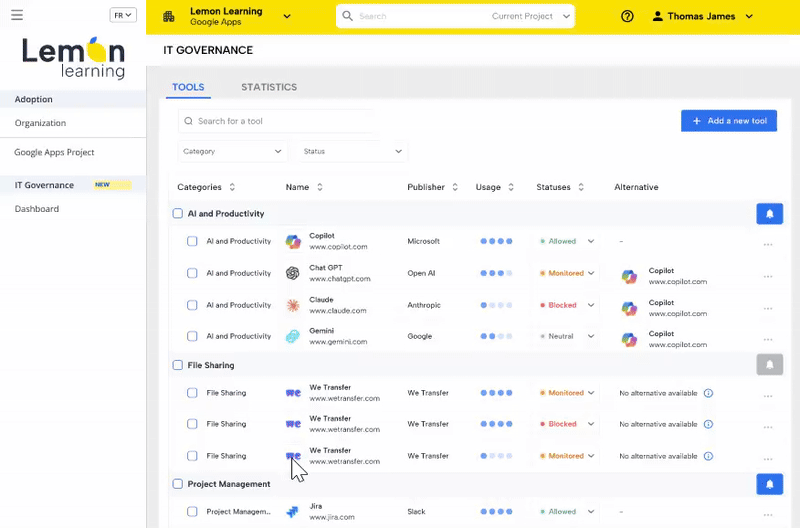Open the FR language selector

point(123,15)
